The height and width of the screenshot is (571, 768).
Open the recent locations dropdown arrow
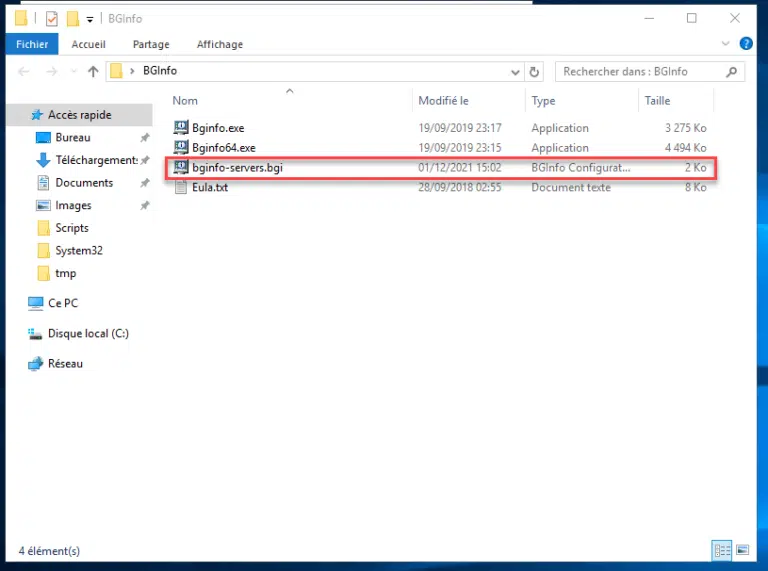tap(73, 71)
